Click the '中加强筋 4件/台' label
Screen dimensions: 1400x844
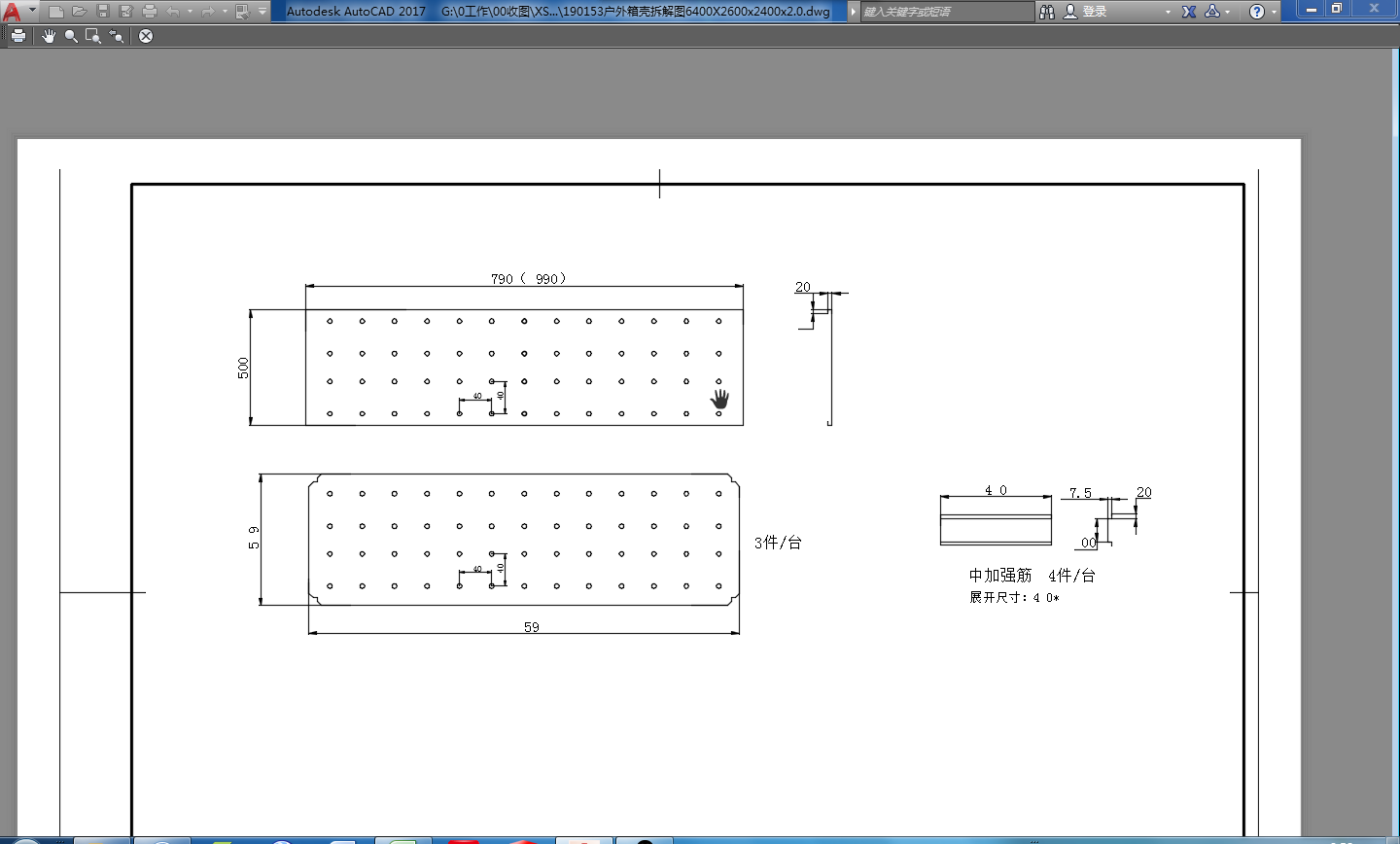[1032, 576]
